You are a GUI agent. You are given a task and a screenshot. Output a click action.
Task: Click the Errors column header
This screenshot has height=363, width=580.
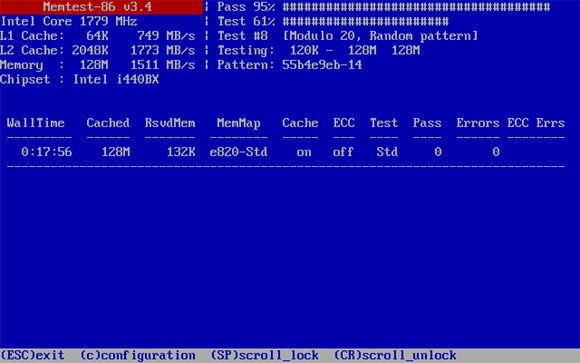tap(478, 123)
